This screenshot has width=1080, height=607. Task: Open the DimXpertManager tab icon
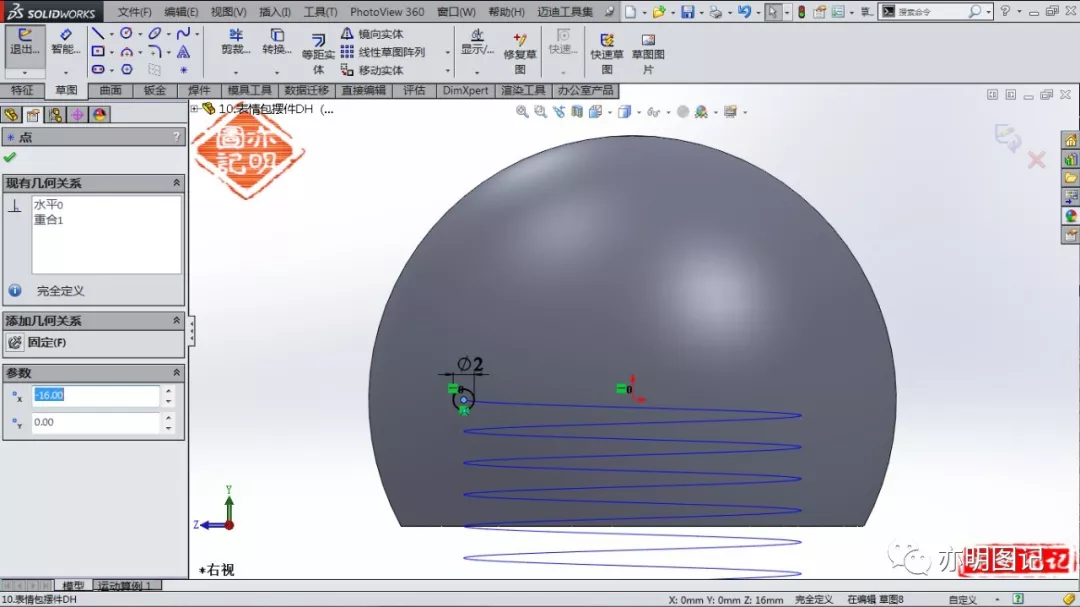coord(77,114)
